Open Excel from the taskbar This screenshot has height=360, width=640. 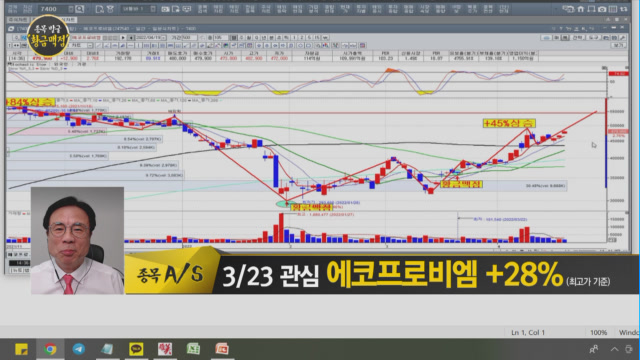pyautogui.click(x=193, y=349)
